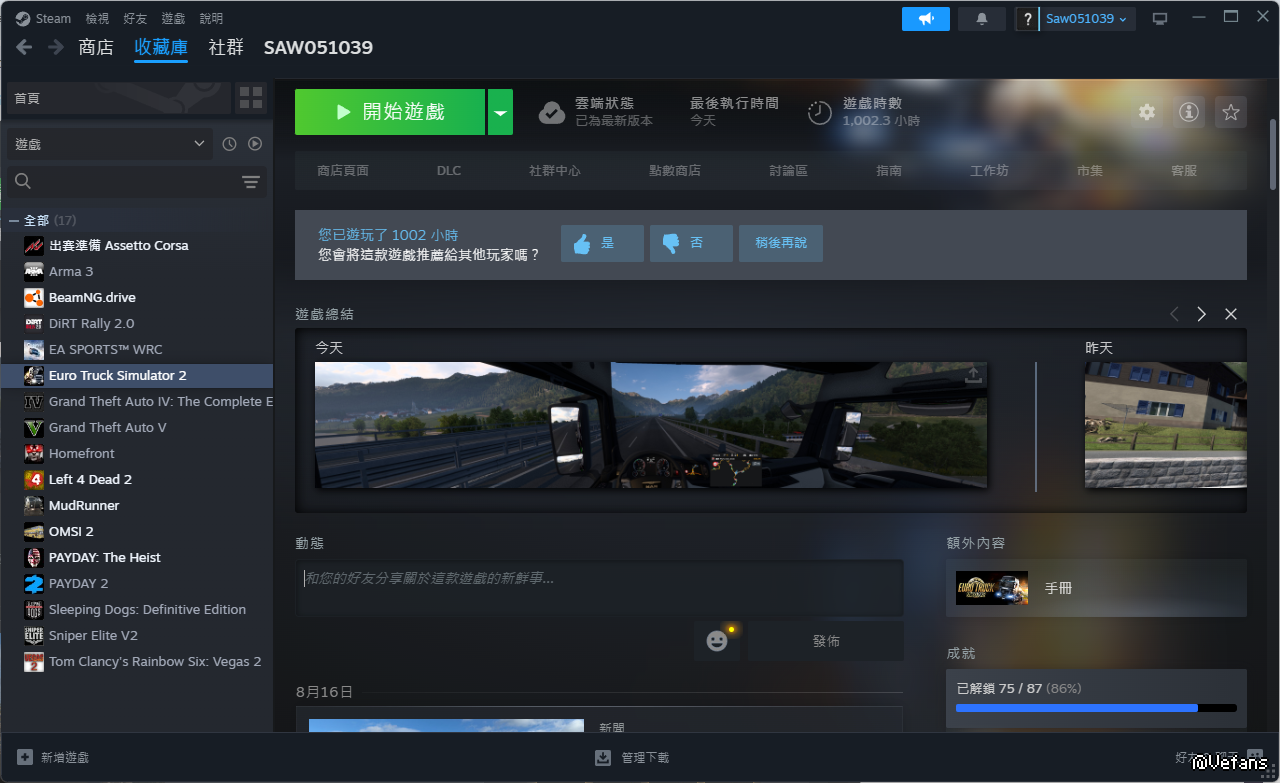Select BeamNG.drive icon in library list
Viewport: 1280px width, 783px height.
point(34,297)
